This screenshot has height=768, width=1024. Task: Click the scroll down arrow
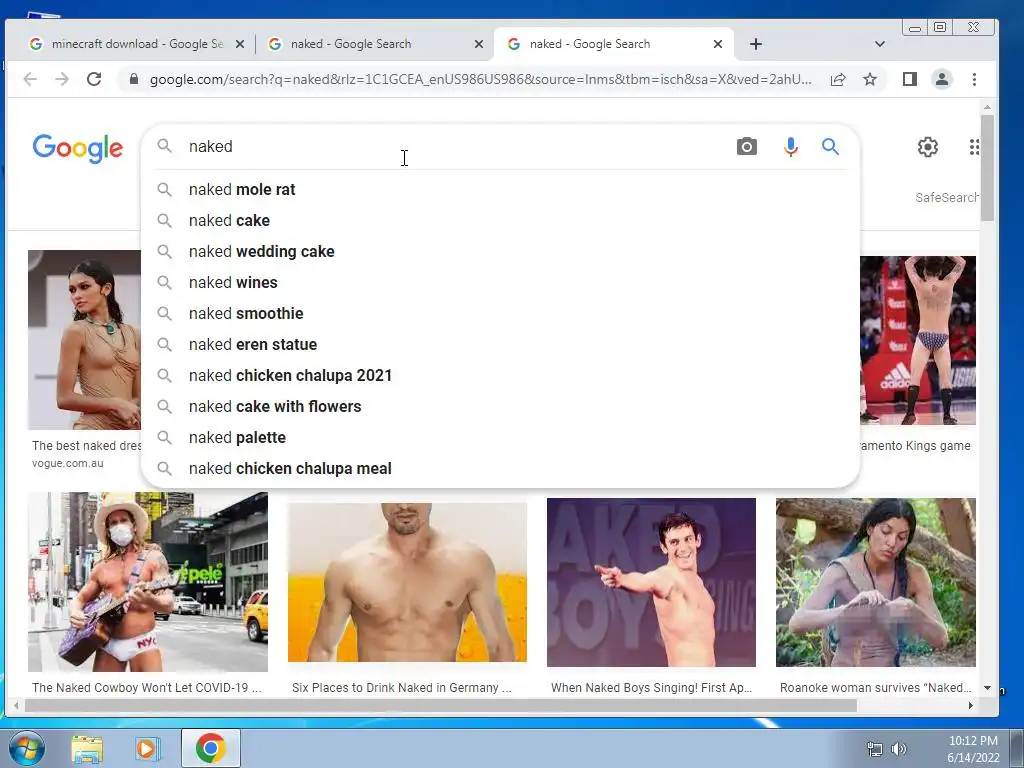coord(987,688)
